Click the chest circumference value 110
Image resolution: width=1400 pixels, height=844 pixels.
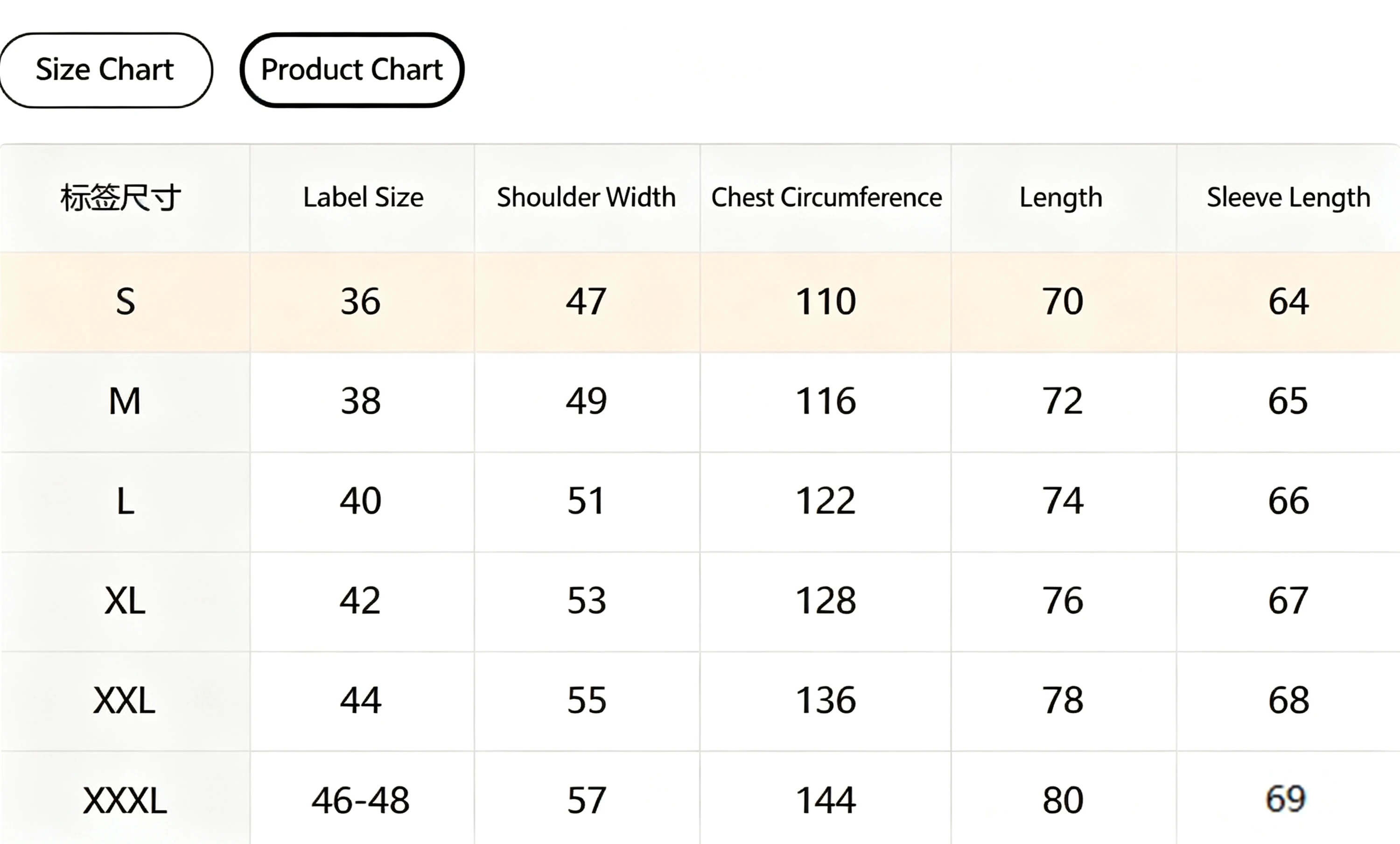826,302
